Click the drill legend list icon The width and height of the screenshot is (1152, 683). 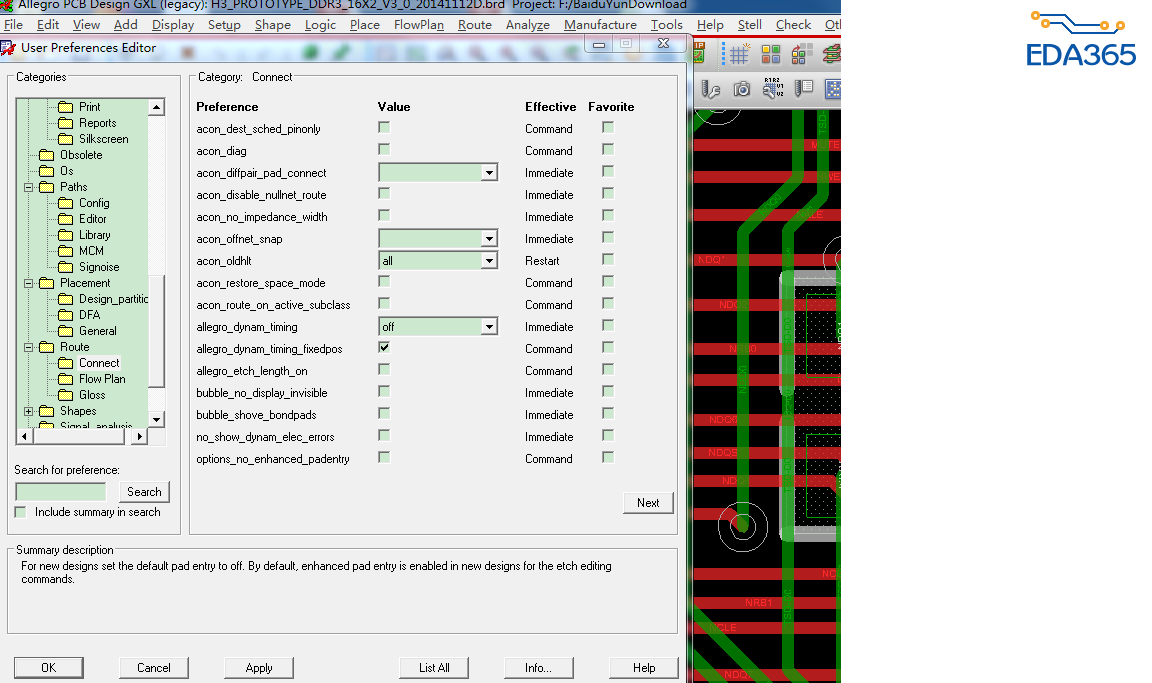[803, 90]
